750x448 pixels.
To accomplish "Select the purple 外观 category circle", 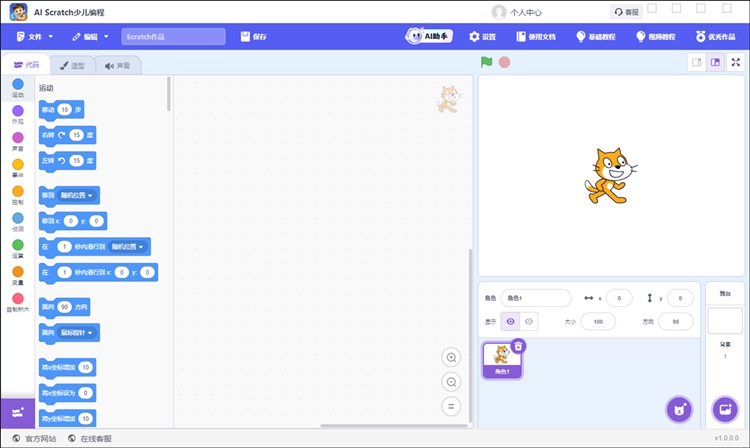I will pyautogui.click(x=17, y=112).
